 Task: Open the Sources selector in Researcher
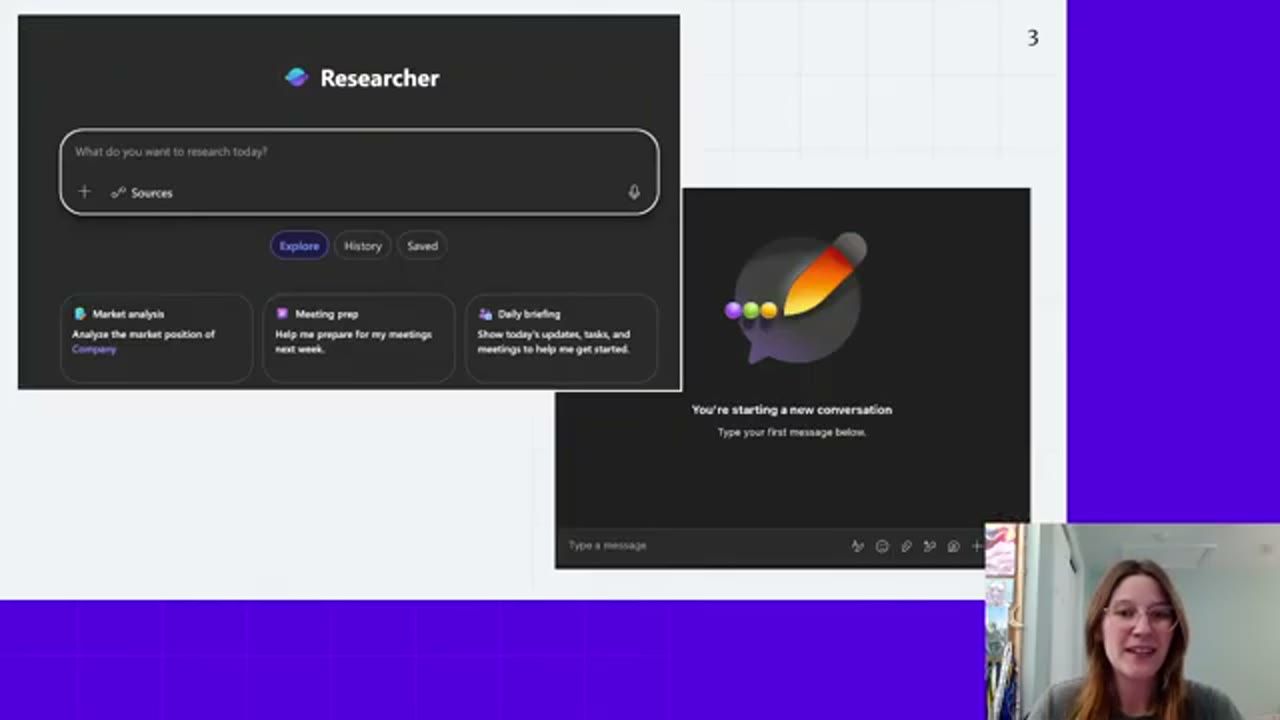point(142,193)
